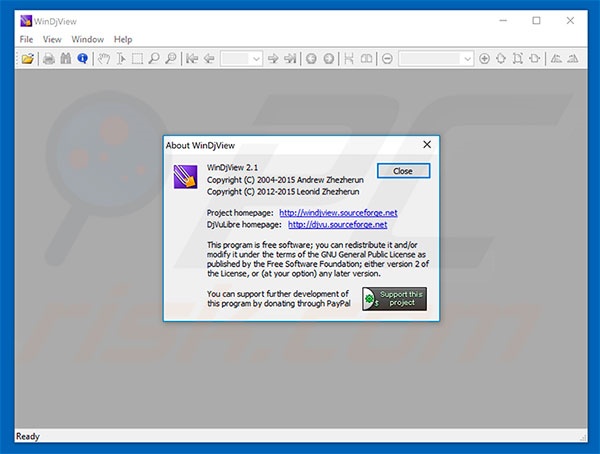Viewport: 600px width, 454px height.
Task: Click the WinDjView logo in About dialog
Action: pyautogui.click(x=186, y=177)
